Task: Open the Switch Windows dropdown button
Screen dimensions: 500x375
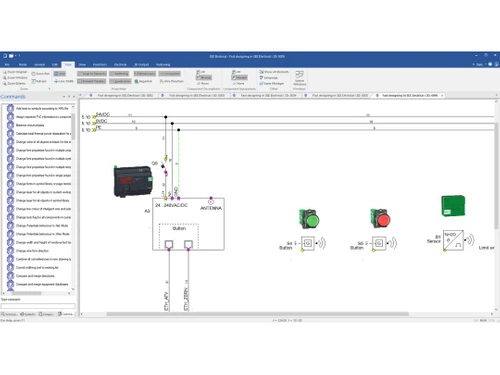Action: [299, 78]
